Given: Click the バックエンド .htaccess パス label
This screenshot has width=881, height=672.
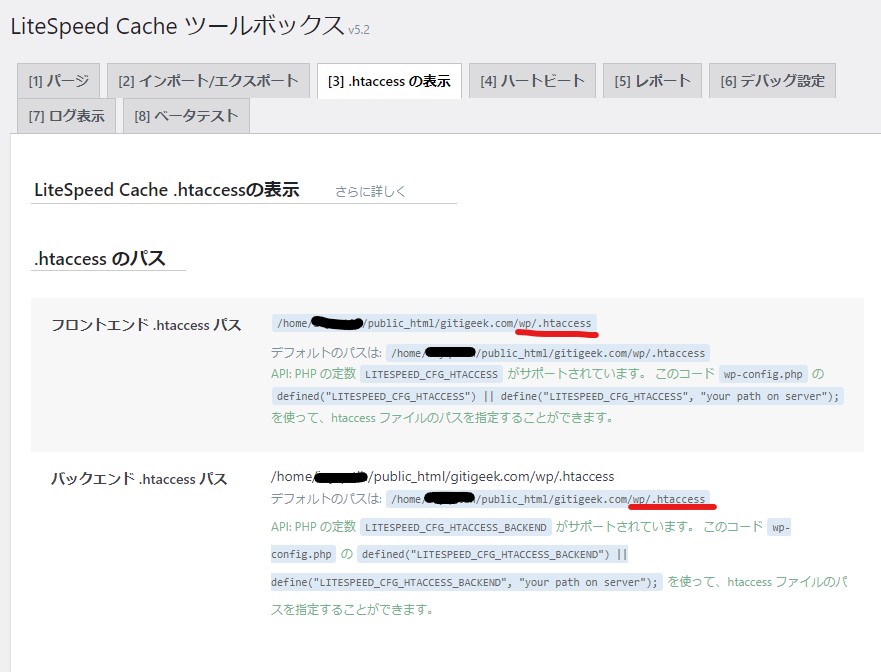Looking at the screenshot, I should [x=139, y=479].
